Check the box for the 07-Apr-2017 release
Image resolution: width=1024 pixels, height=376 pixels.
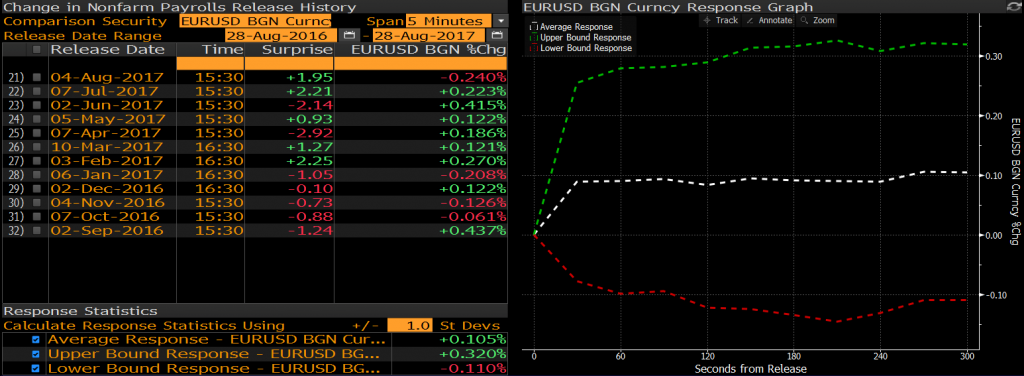(x=37, y=133)
